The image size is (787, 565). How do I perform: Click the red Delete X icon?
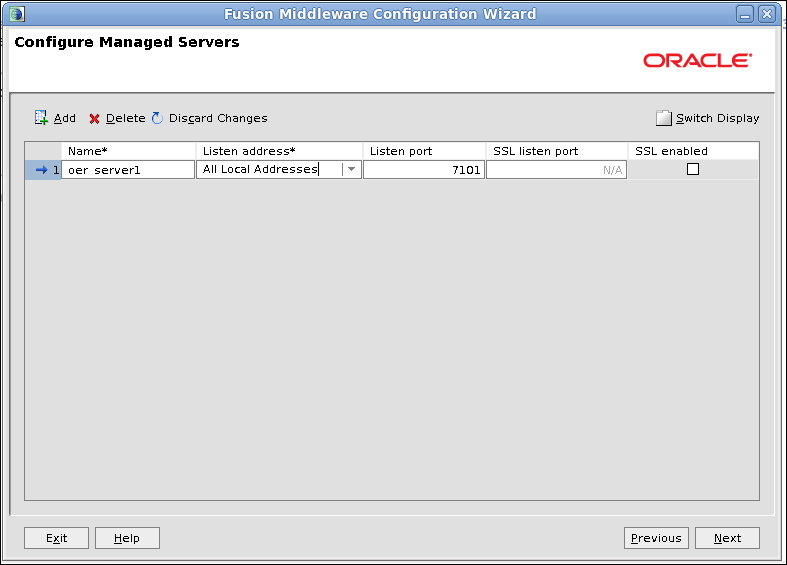pos(94,119)
